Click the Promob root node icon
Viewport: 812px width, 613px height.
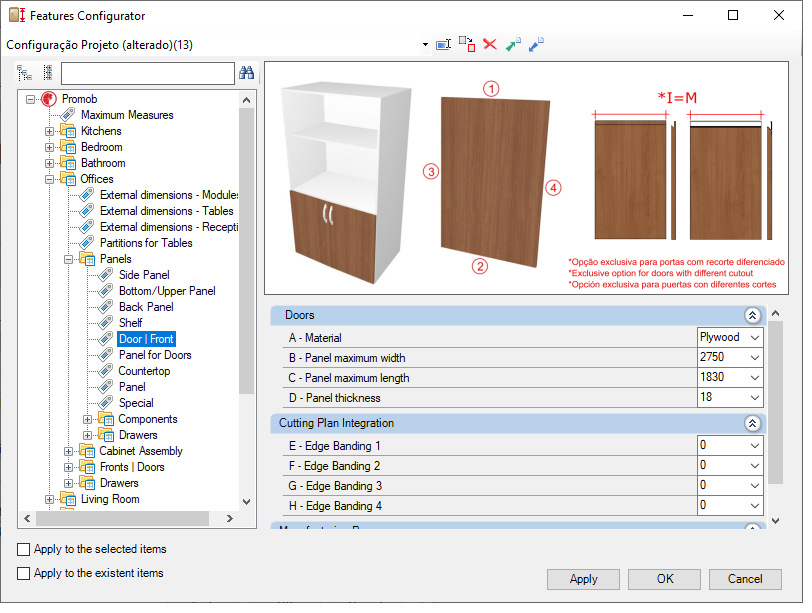point(49,99)
